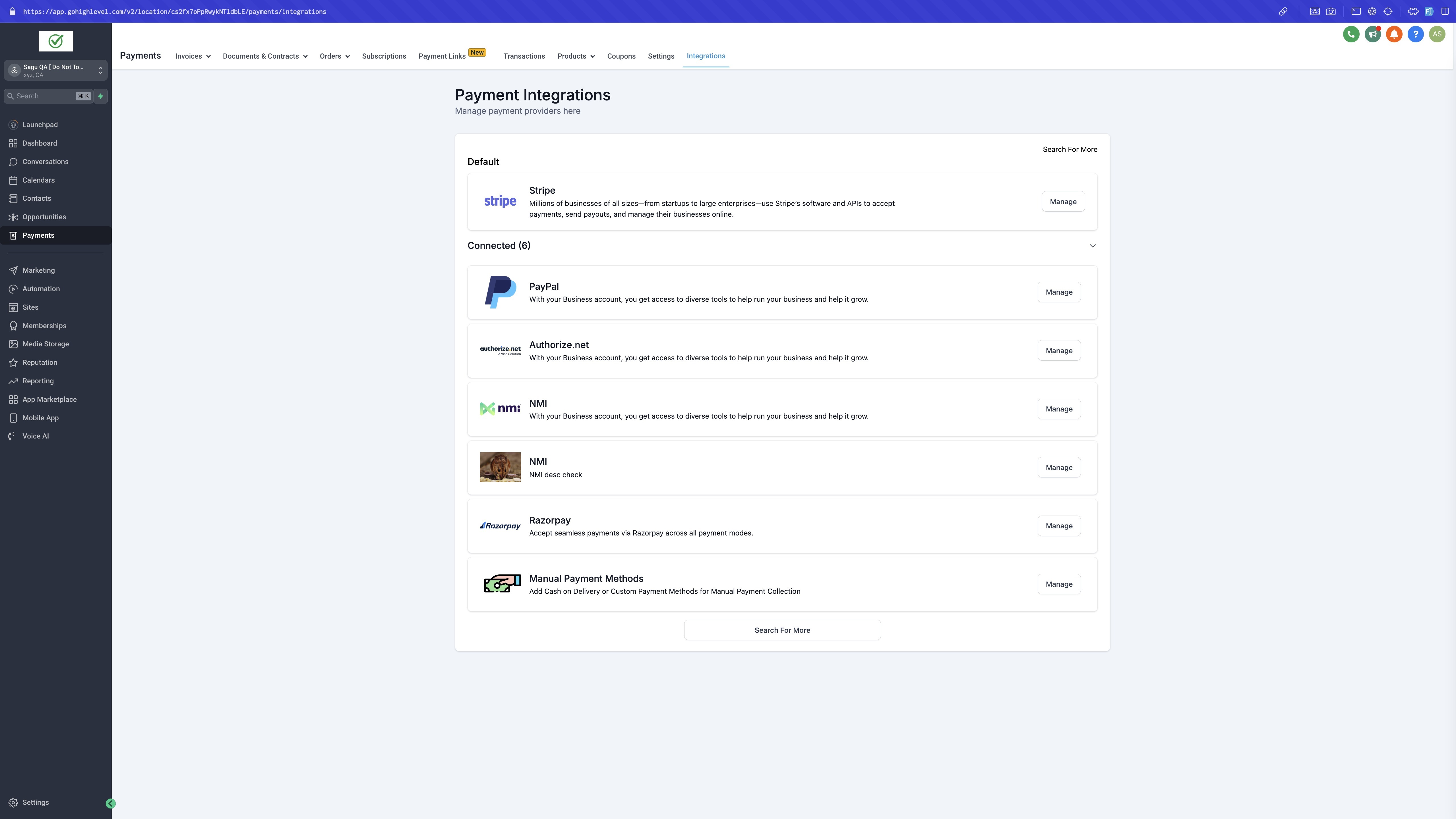Viewport: 1456px width, 819px height.
Task: Collapse the sidebar with green arrow
Action: click(x=111, y=803)
